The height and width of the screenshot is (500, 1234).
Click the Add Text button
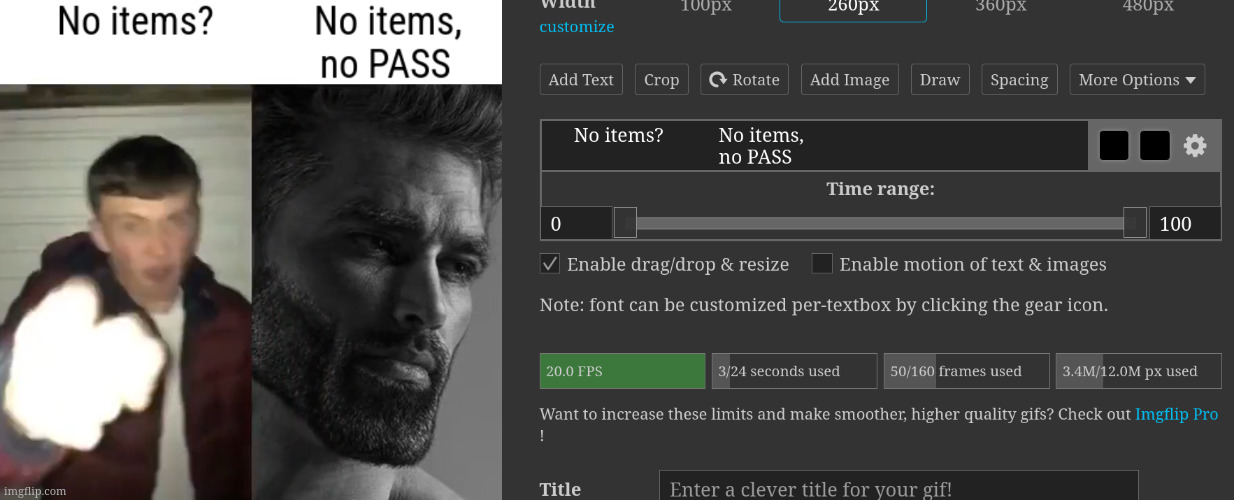coord(581,80)
